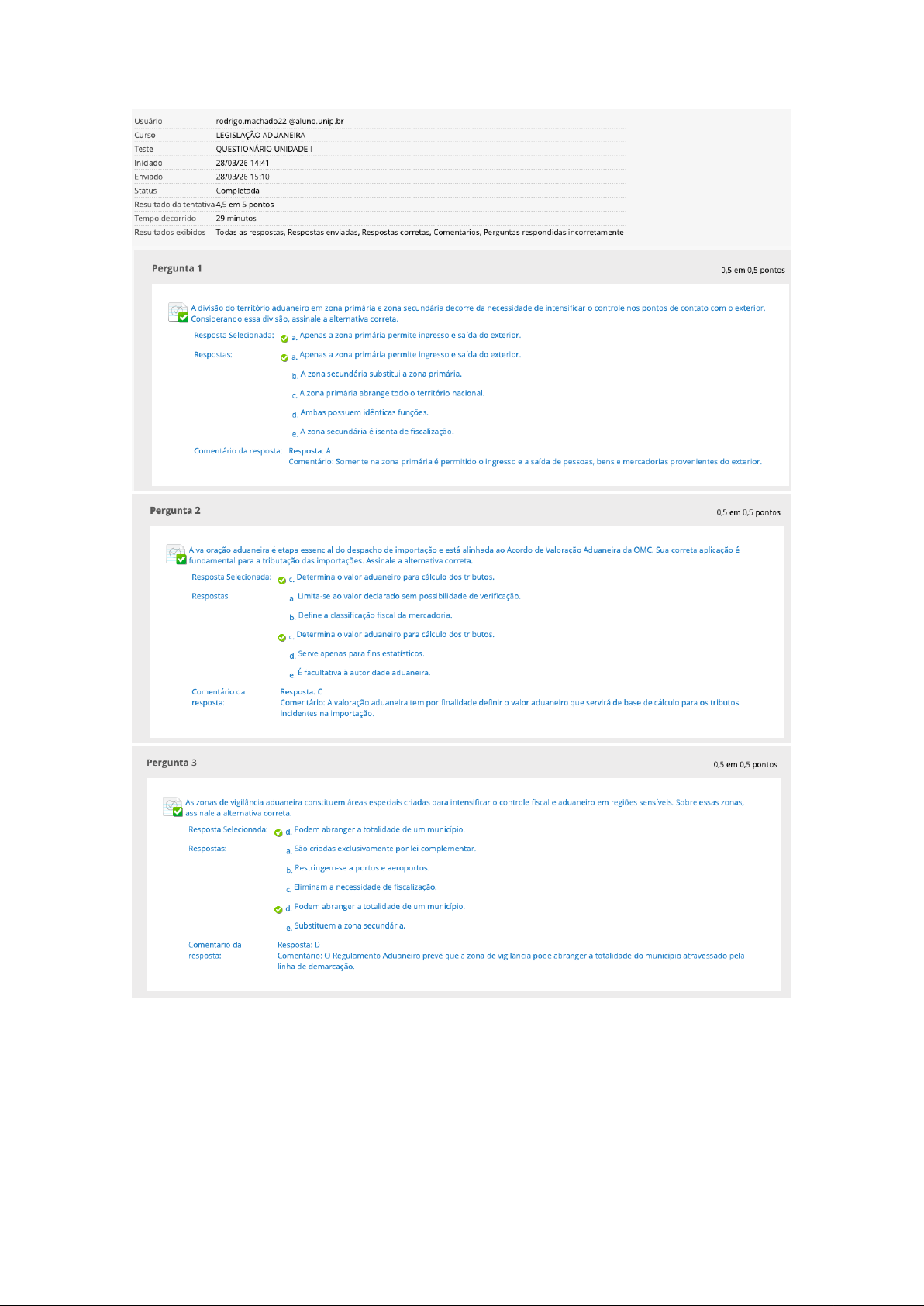Click the test name QUESTIONÁRIO UNIDADE I
This screenshot has width=924, height=1306.
tap(264, 149)
